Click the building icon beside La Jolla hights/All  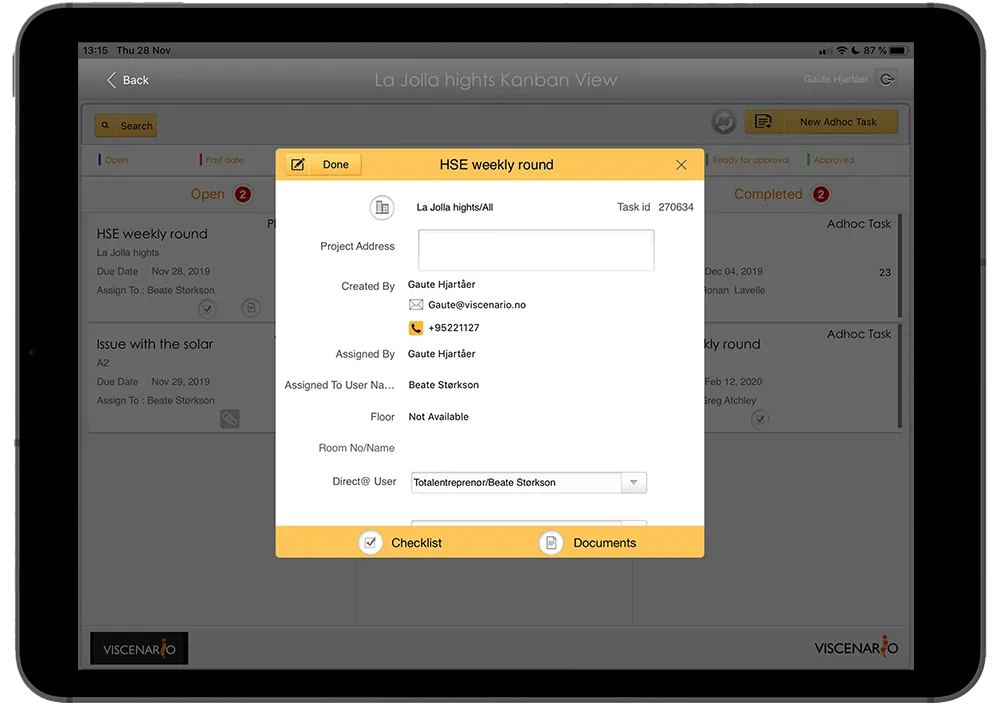tap(382, 207)
